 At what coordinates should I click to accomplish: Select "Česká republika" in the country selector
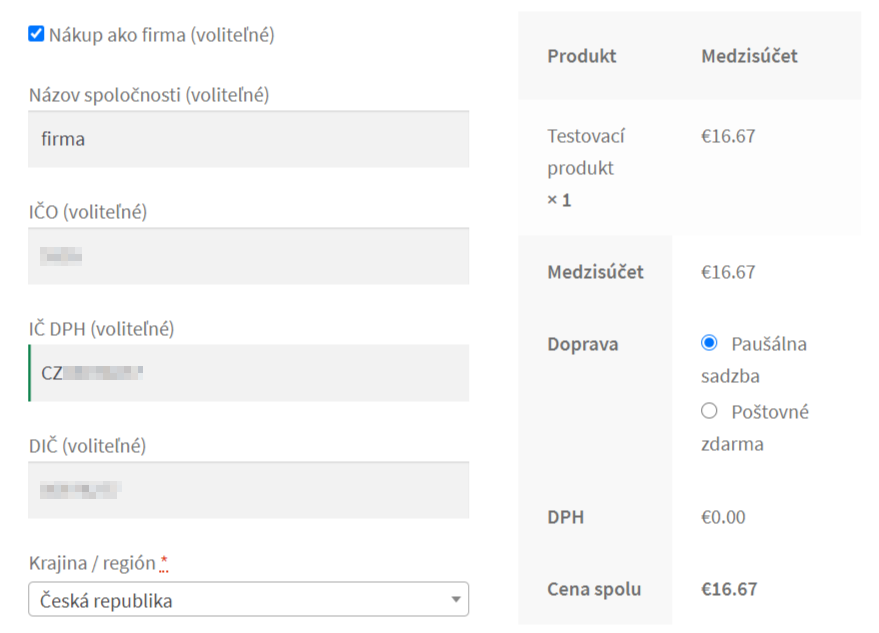coord(247,599)
